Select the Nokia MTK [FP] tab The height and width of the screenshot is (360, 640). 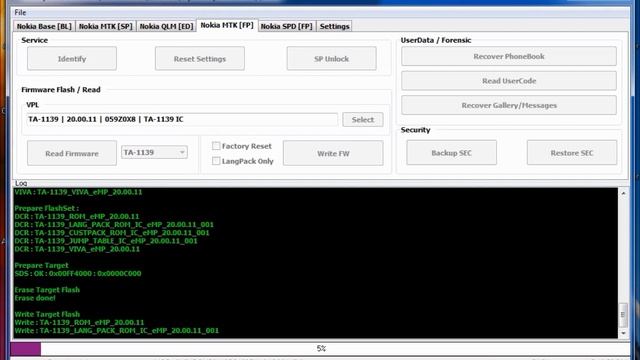point(227,25)
